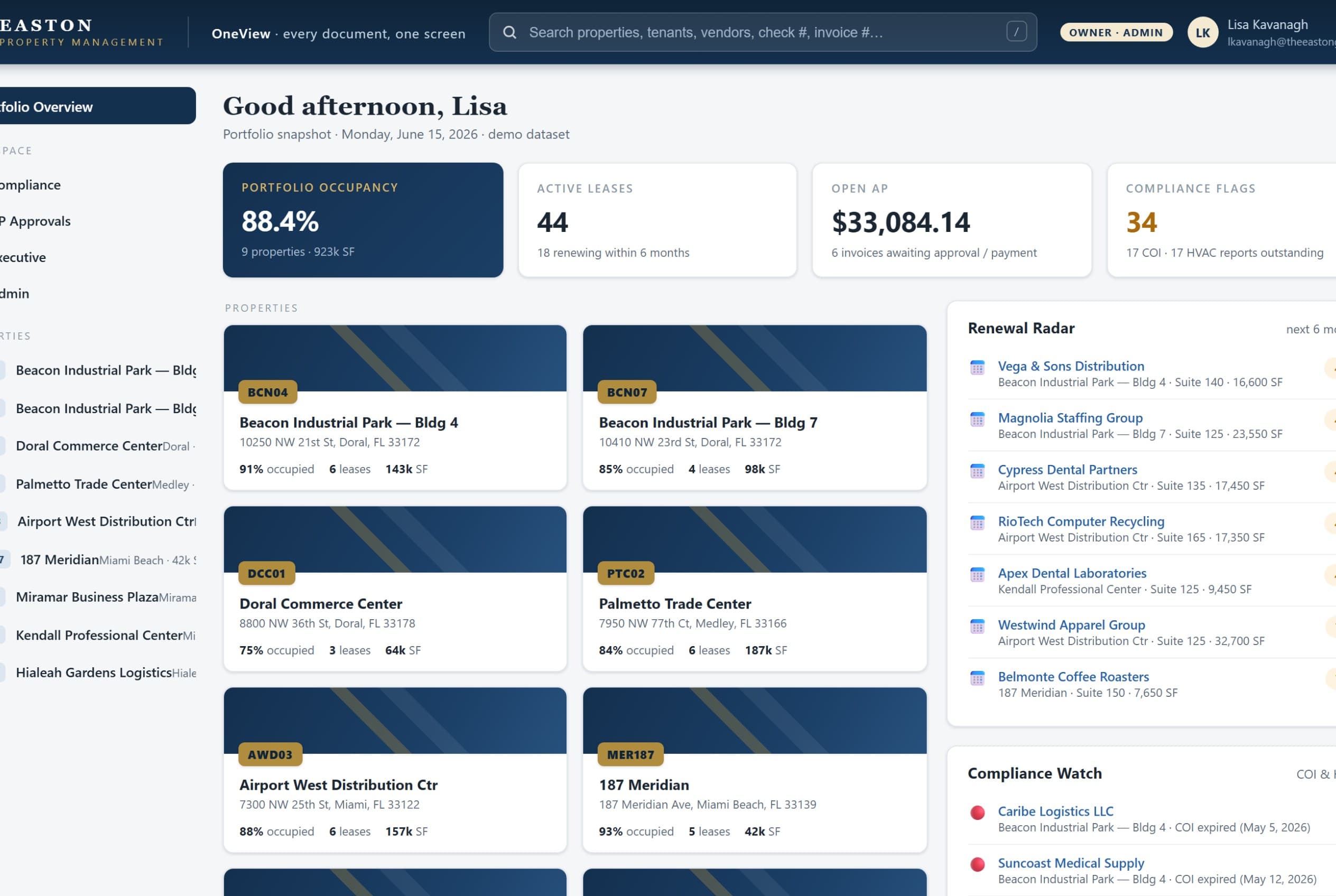Open Beacon Industrial Park Bldg 7 card title

[x=708, y=422]
